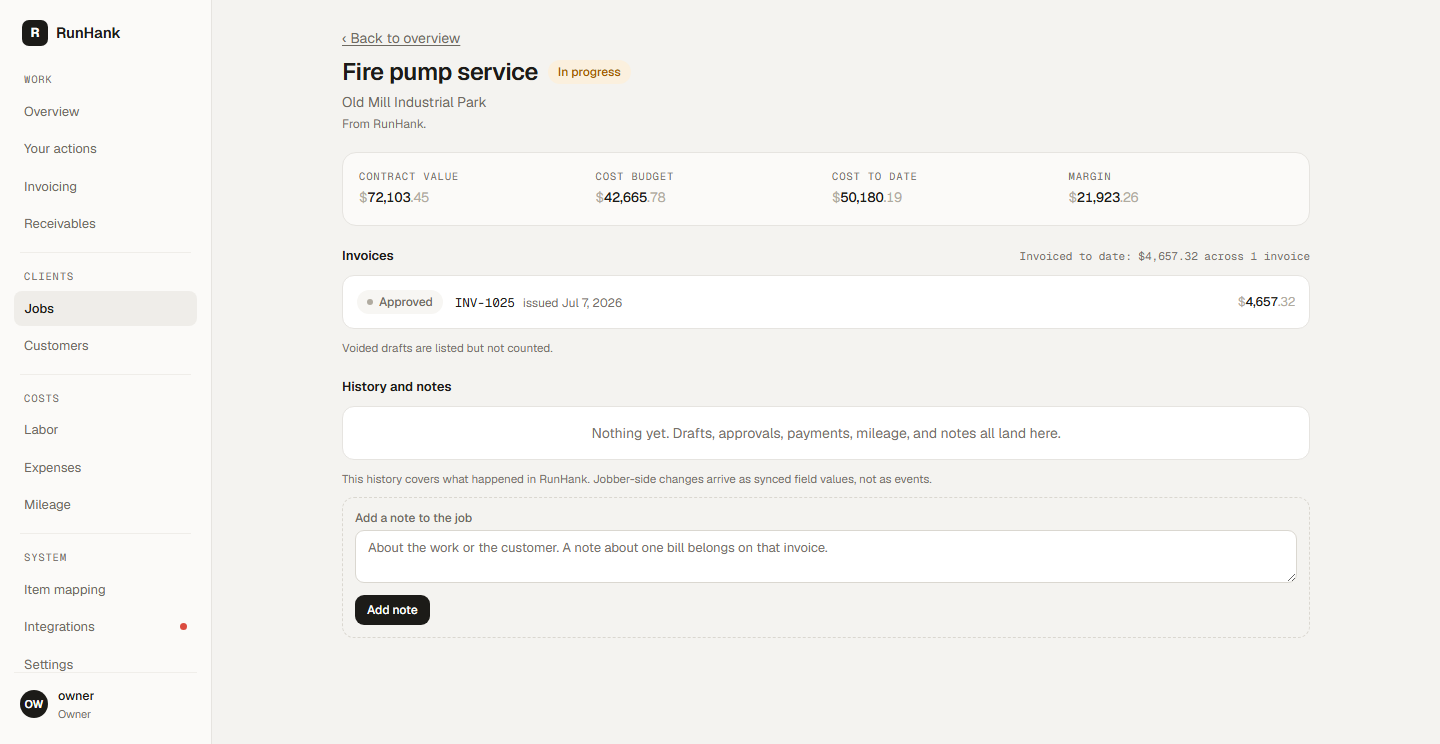Open the INV-1025 invoice row
The image size is (1440, 744).
pos(826,302)
